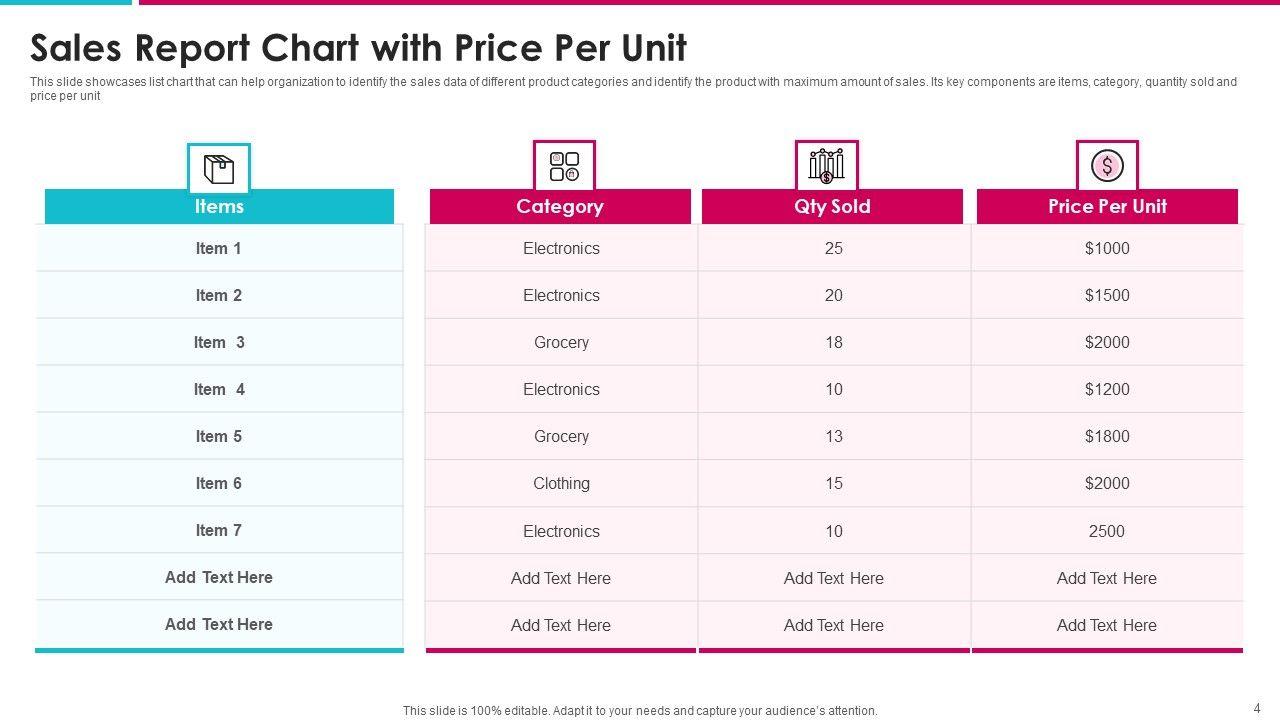Select the Item 1 row cell
The width and height of the screenshot is (1280, 720).
pos(219,248)
